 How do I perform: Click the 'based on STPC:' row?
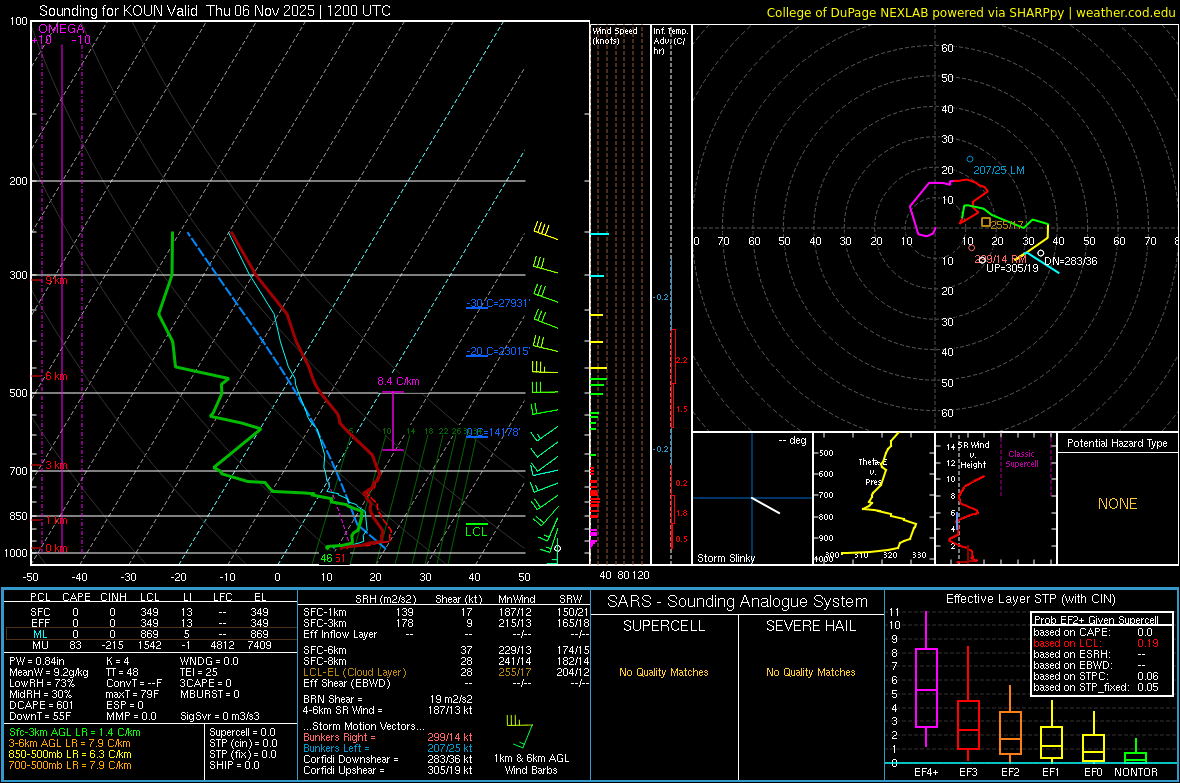tap(1096, 676)
